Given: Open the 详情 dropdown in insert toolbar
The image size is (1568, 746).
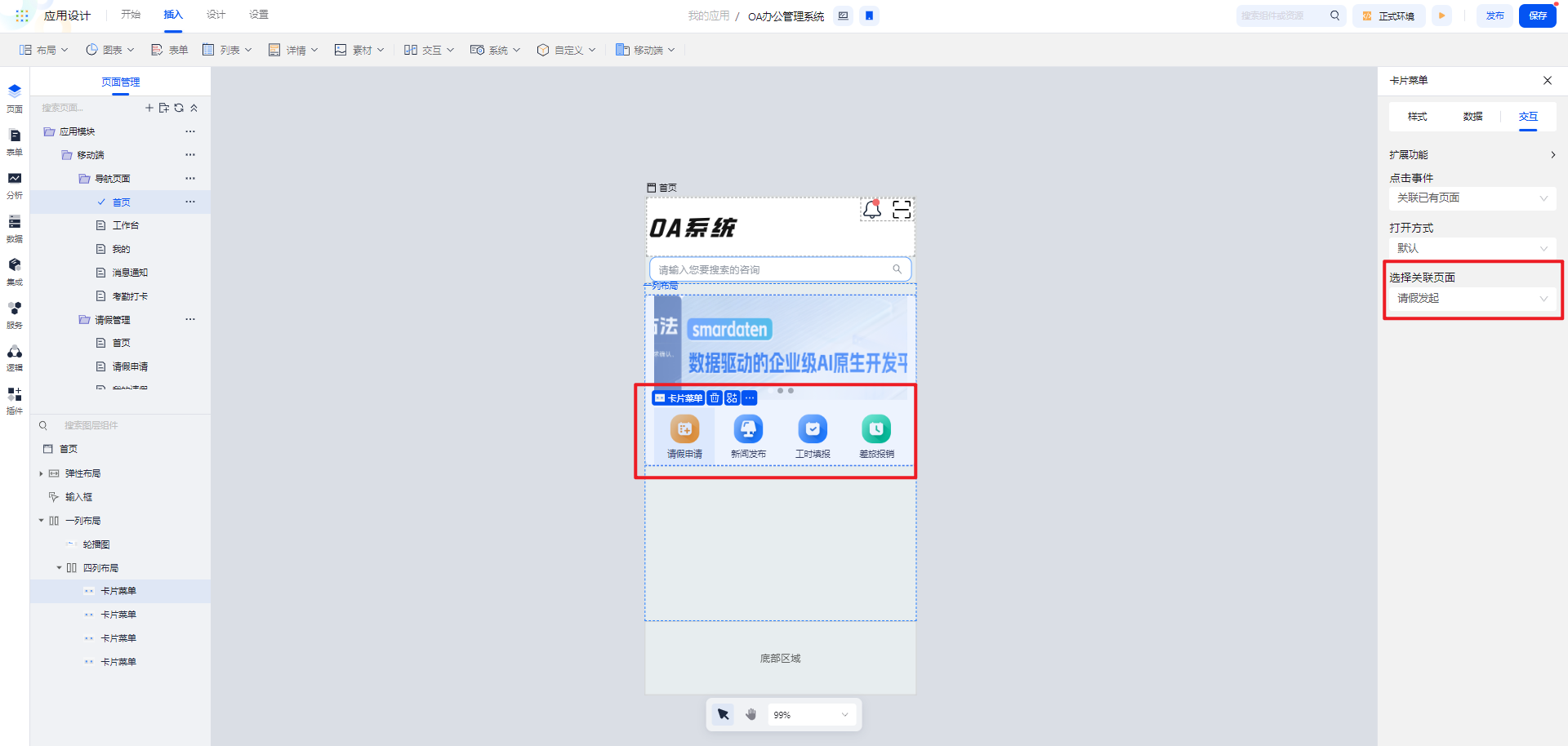Looking at the screenshot, I should [294, 50].
